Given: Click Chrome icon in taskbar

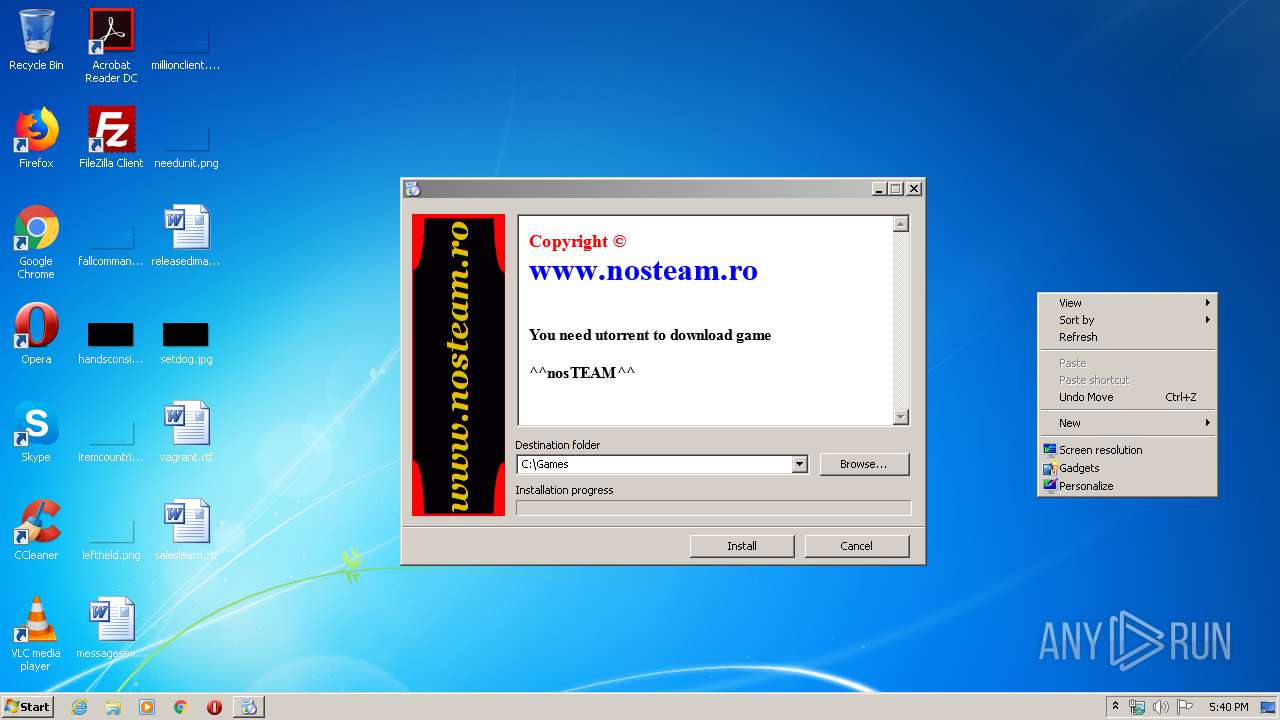Looking at the screenshot, I should [x=181, y=707].
